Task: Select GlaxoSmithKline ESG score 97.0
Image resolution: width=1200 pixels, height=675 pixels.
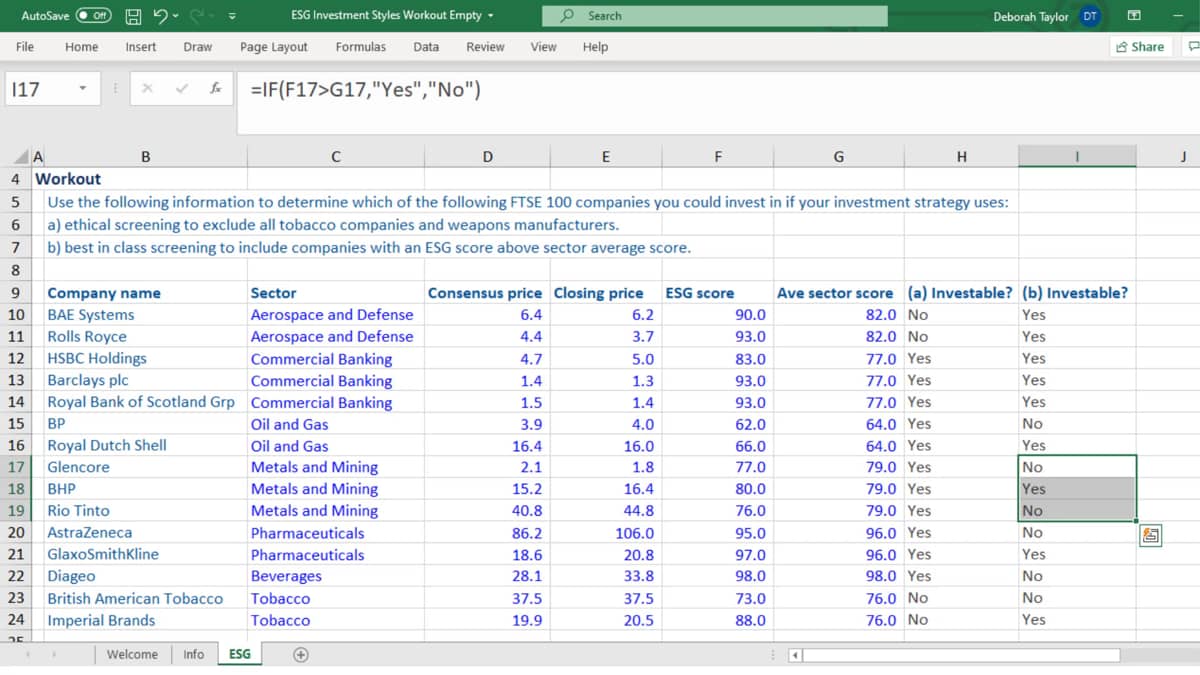Action: [x=718, y=555]
